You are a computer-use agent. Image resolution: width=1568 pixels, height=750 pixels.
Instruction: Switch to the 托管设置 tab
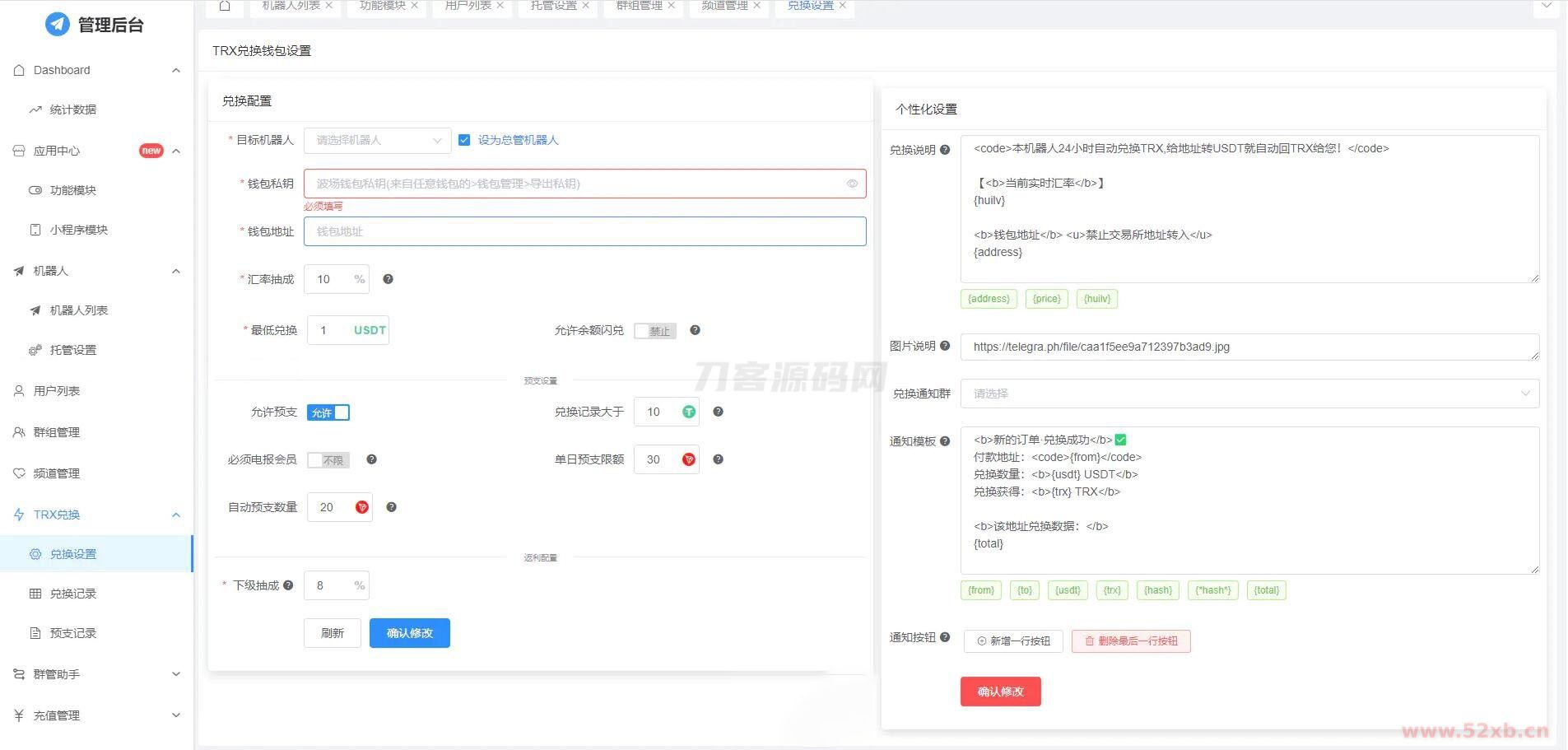click(553, 6)
